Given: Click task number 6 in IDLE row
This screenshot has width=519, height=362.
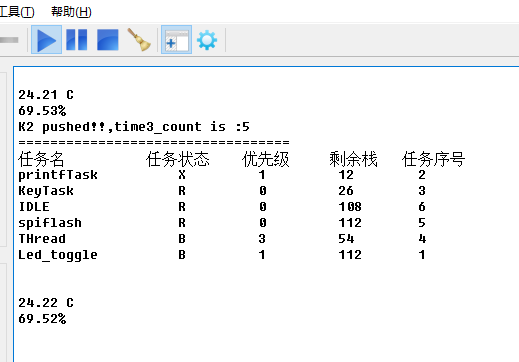Looking at the screenshot, I should click(422, 207).
